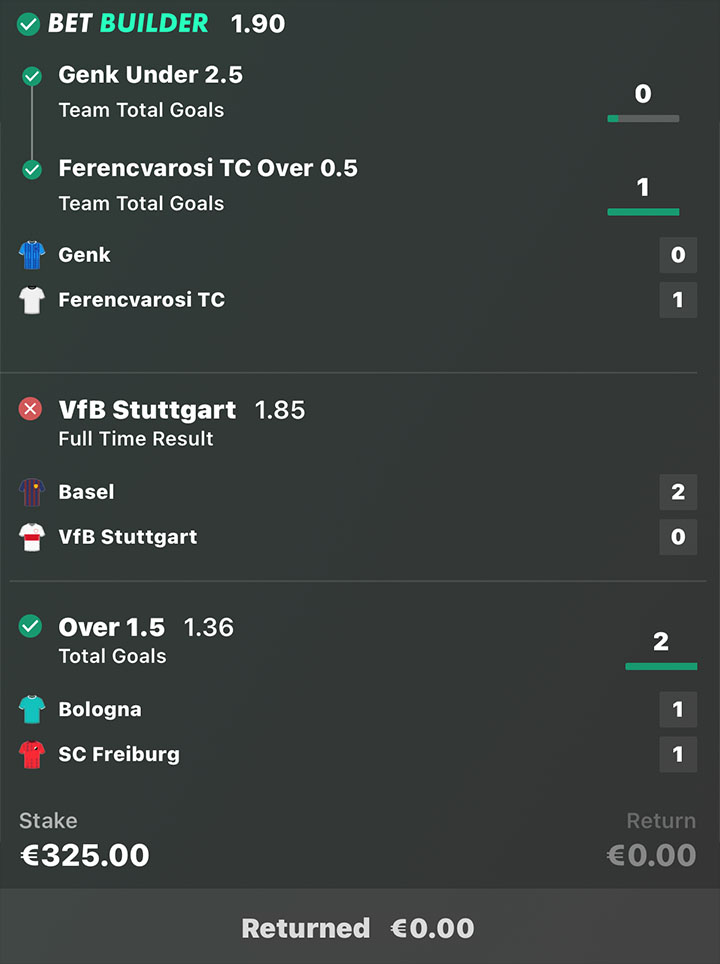Click the checkmark beside Ferencvarosi TC Over 0.5

[32, 170]
